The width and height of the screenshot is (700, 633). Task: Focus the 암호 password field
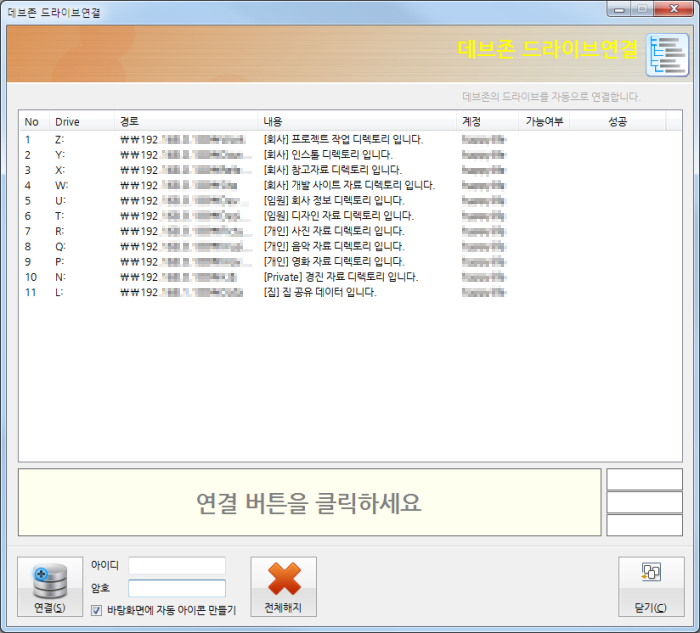[x=177, y=588]
